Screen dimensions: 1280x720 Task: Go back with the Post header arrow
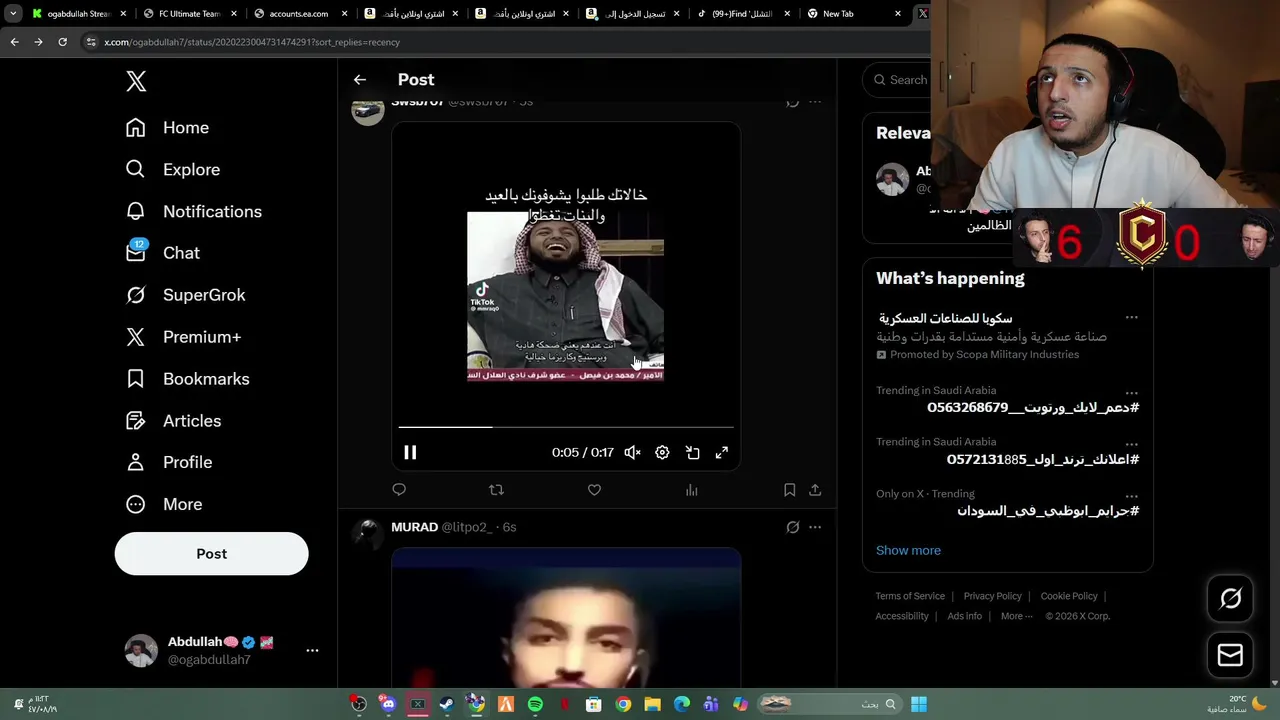[360, 80]
